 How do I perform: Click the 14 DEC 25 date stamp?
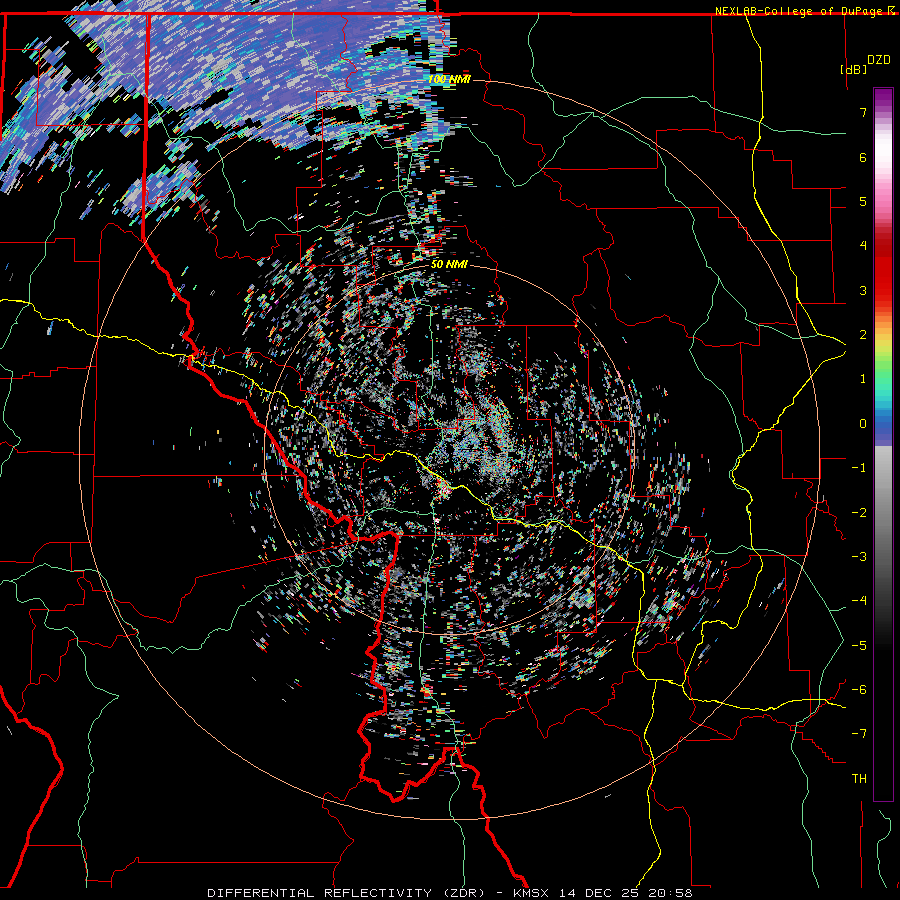[x=600, y=893]
